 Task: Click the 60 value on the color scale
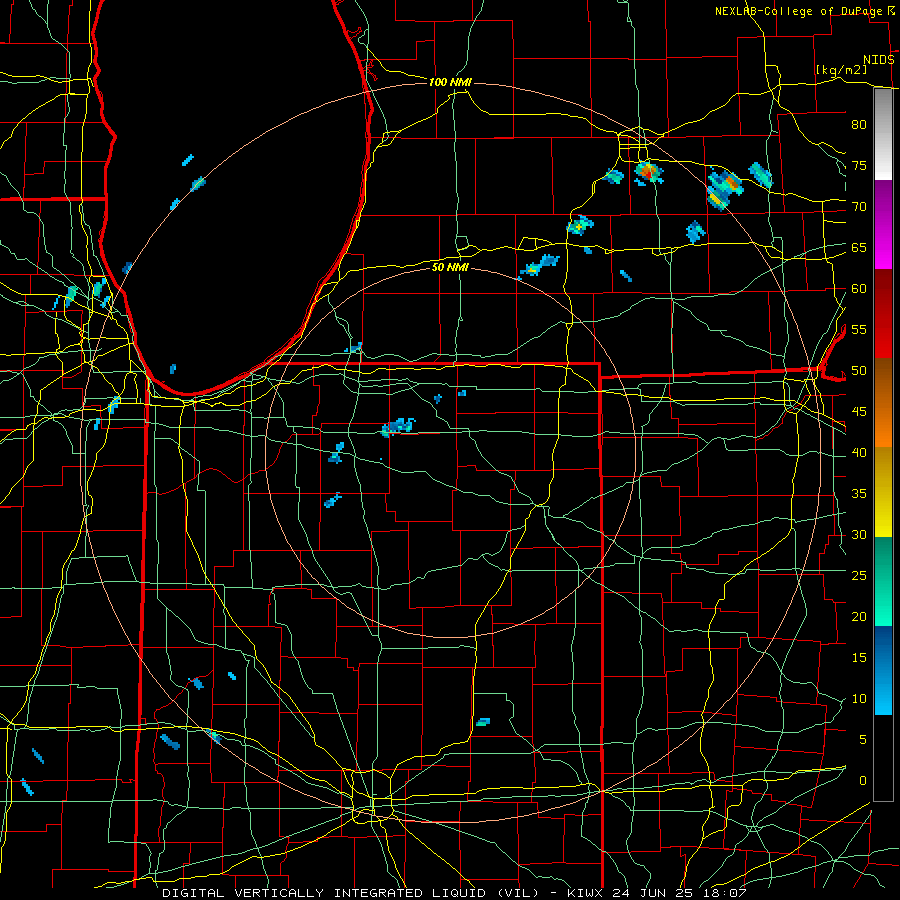(x=859, y=289)
